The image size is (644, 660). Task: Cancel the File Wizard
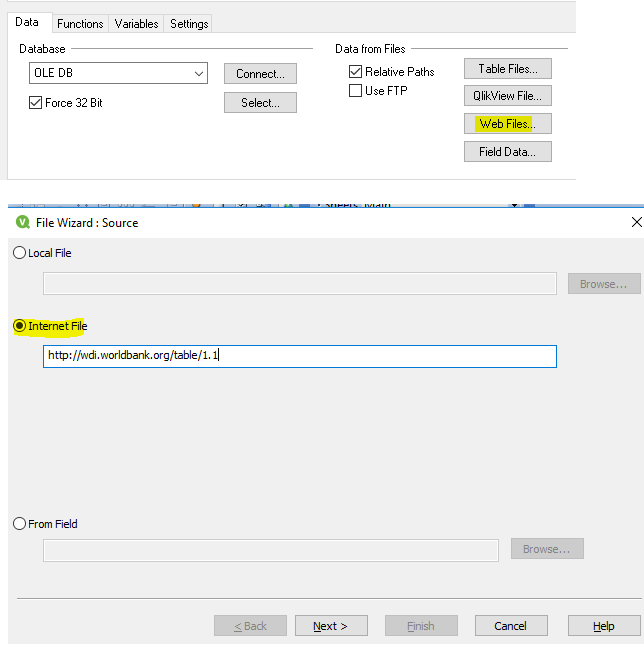510,626
